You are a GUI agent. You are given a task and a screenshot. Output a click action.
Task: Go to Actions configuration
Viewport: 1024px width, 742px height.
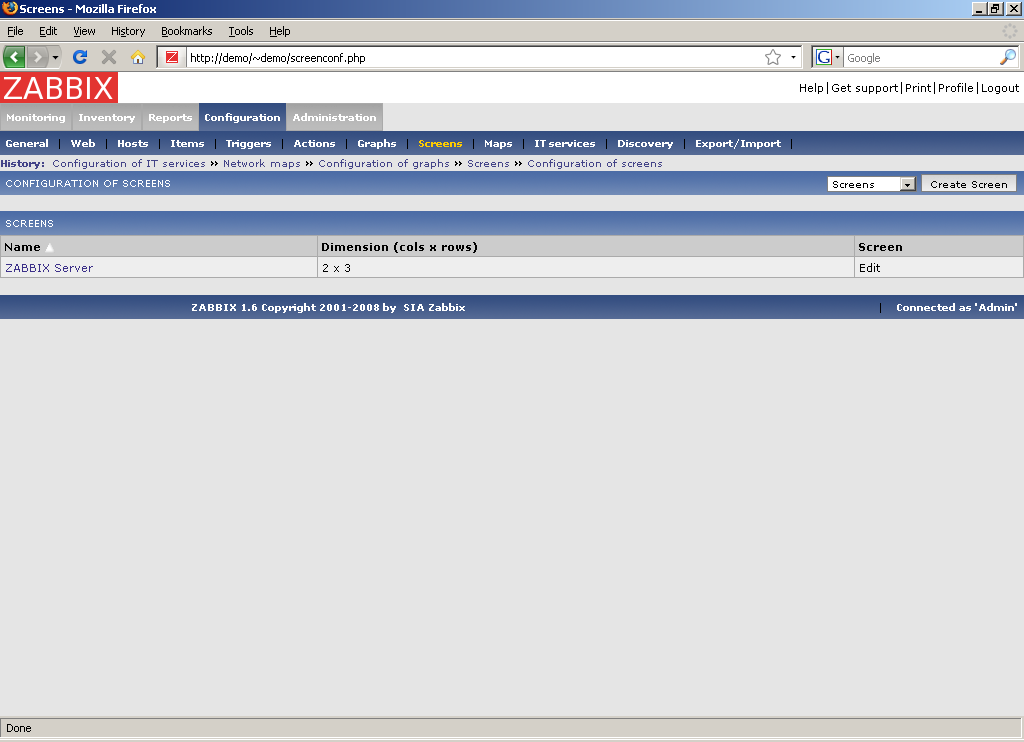(314, 143)
